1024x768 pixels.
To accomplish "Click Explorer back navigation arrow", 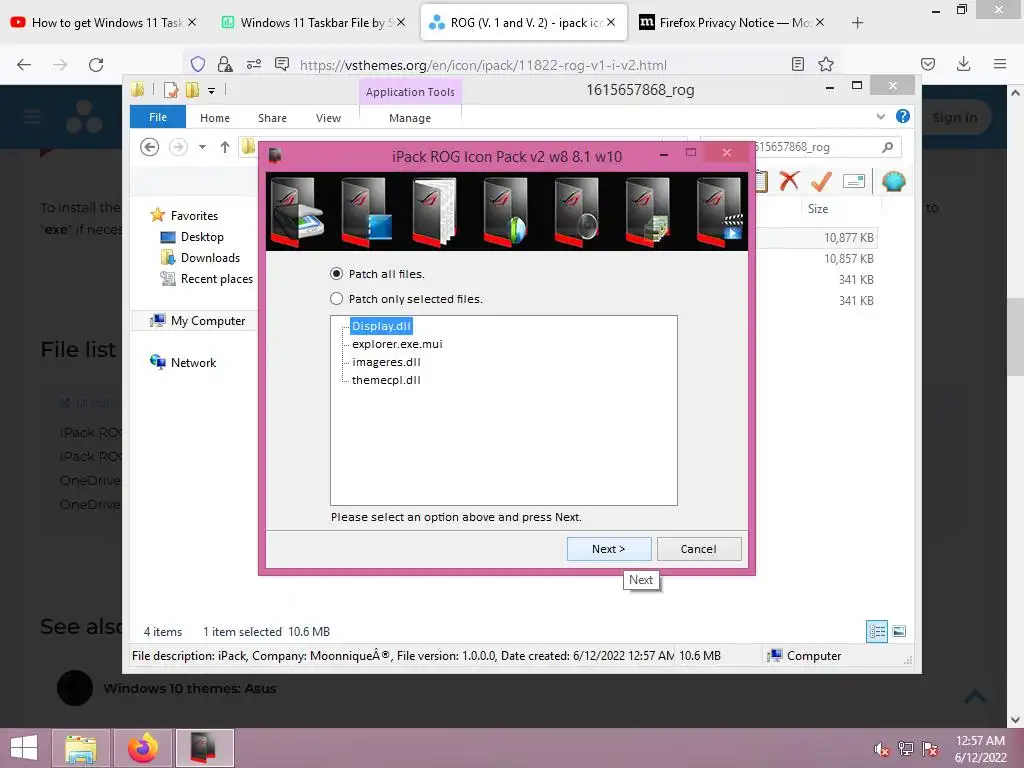I will click(150, 147).
